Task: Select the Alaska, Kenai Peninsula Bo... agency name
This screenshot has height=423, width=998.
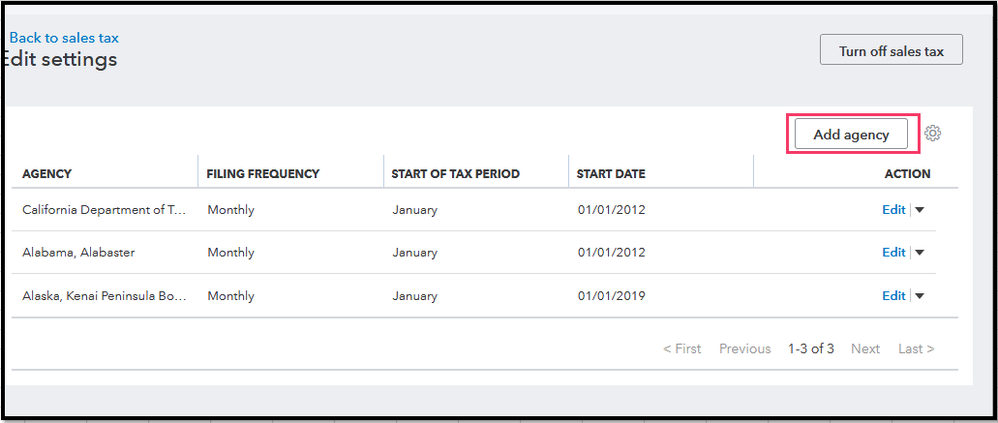Action: [x=104, y=296]
